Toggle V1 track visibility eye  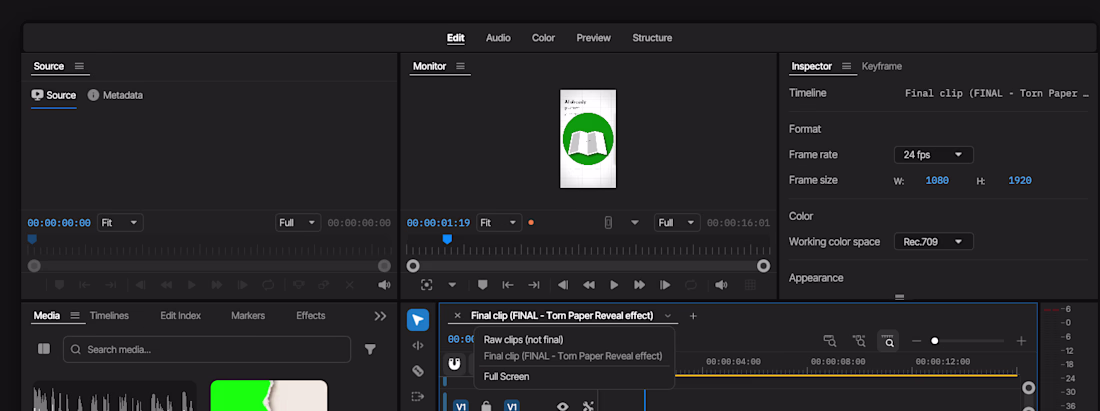click(563, 406)
